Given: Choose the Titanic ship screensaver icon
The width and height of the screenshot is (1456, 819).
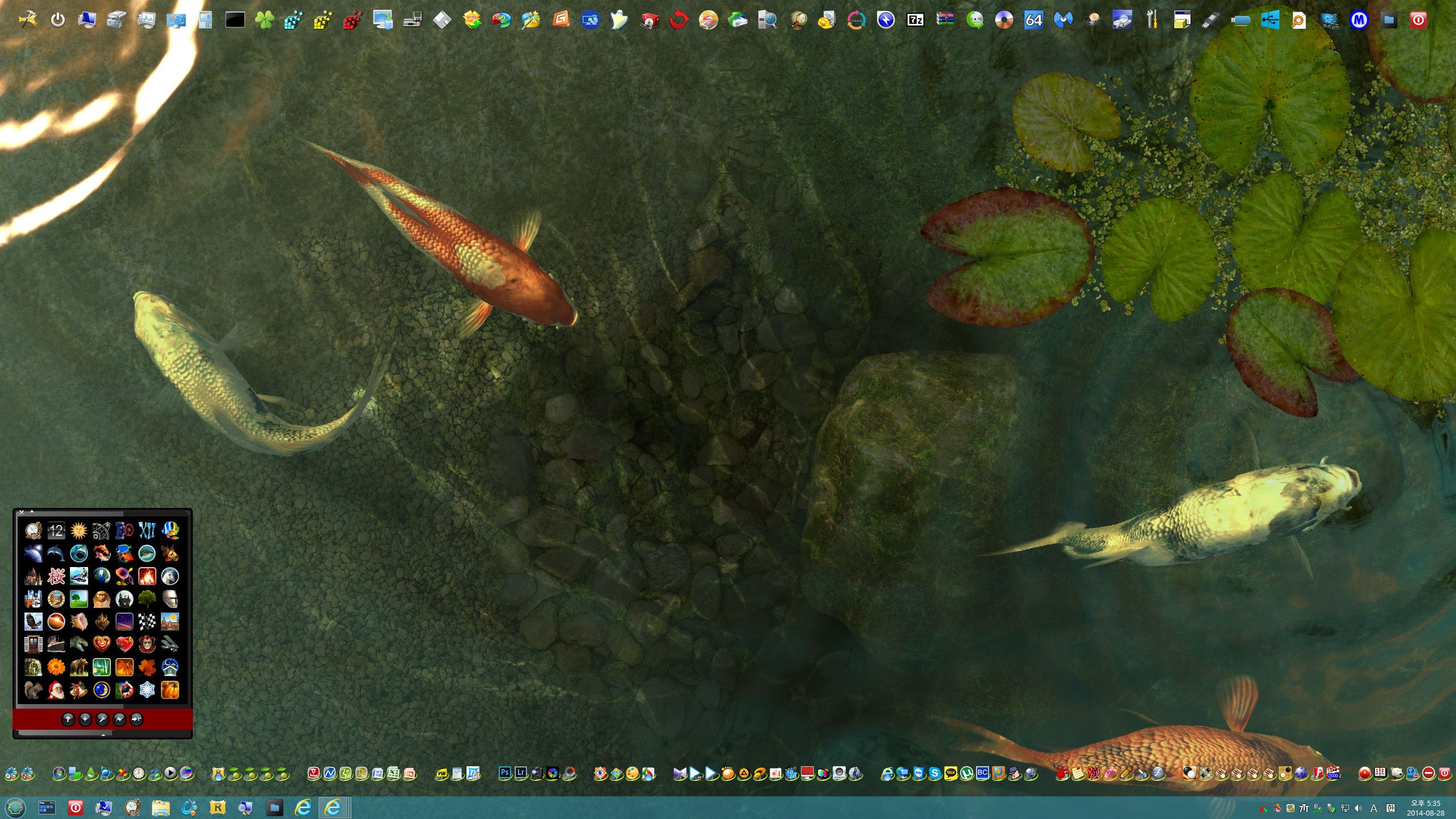Looking at the screenshot, I should pos(56,644).
